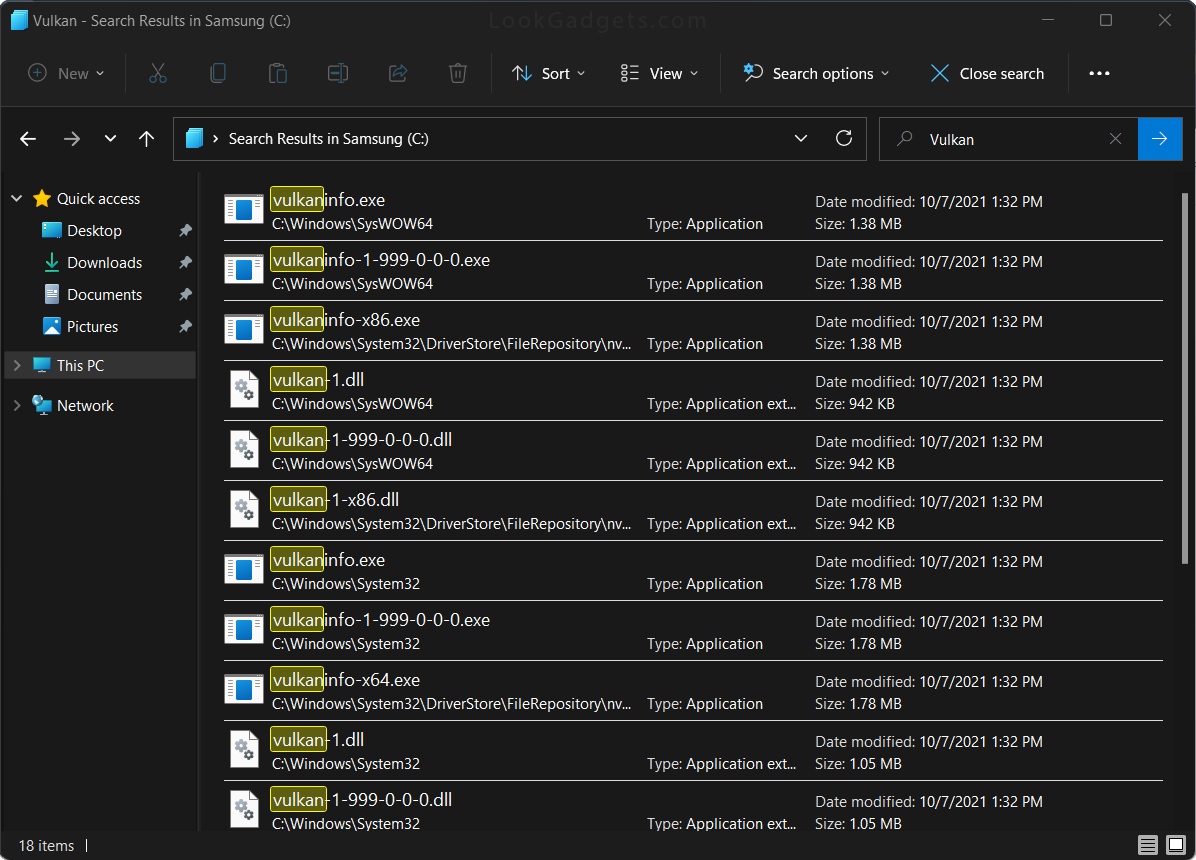Open the See more ellipsis menu
The width and height of the screenshot is (1196, 860).
pos(1100,73)
